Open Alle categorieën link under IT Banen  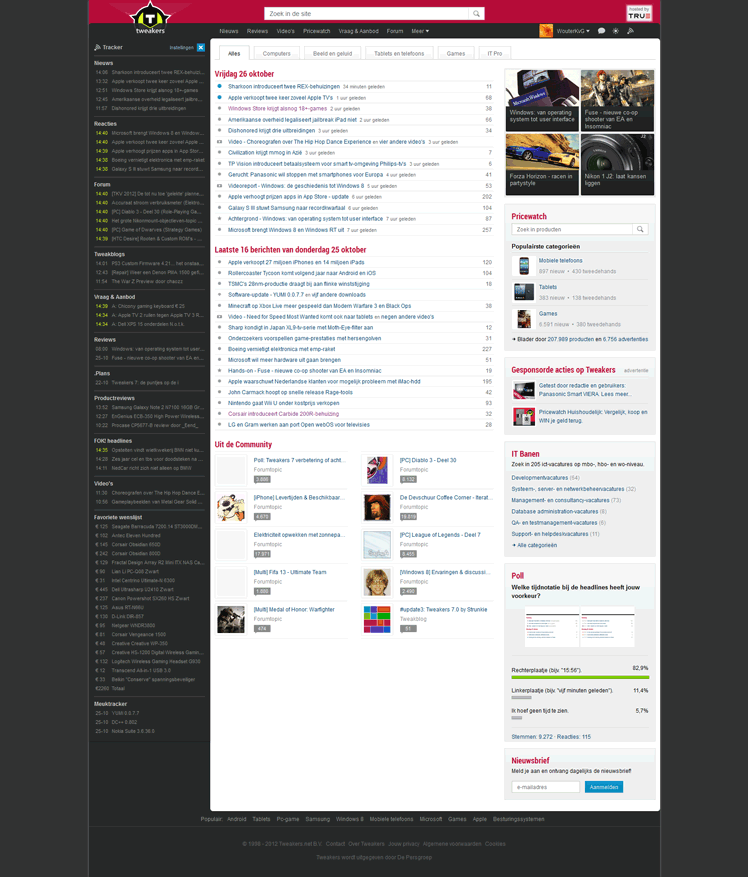pyautogui.click(x=537, y=545)
